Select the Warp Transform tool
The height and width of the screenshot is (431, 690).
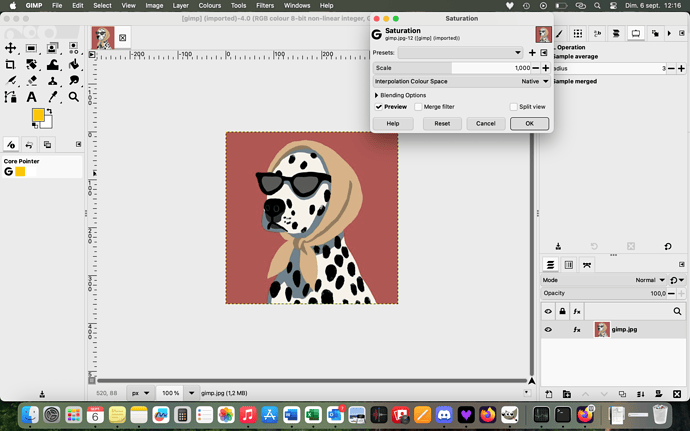pos(52,65)
